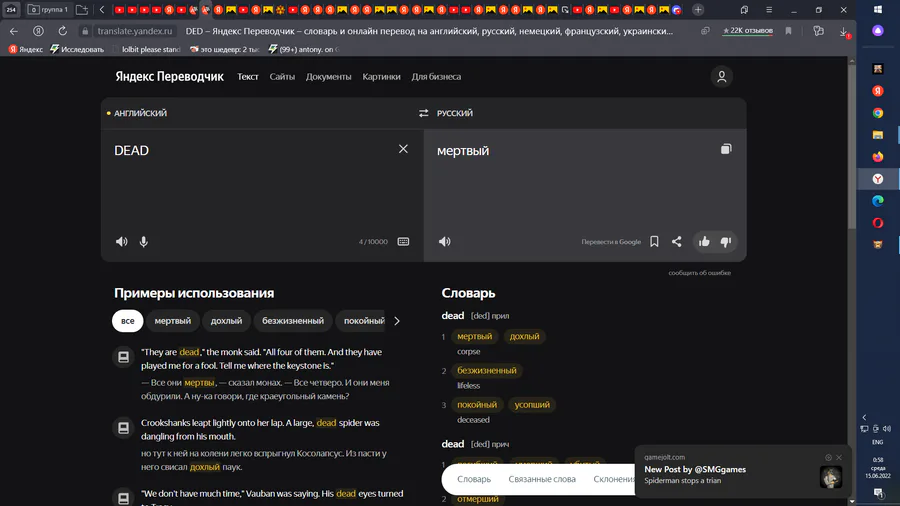Open dictionary word безжизненный
Viewport: 900px width, 506px height.
487,371
